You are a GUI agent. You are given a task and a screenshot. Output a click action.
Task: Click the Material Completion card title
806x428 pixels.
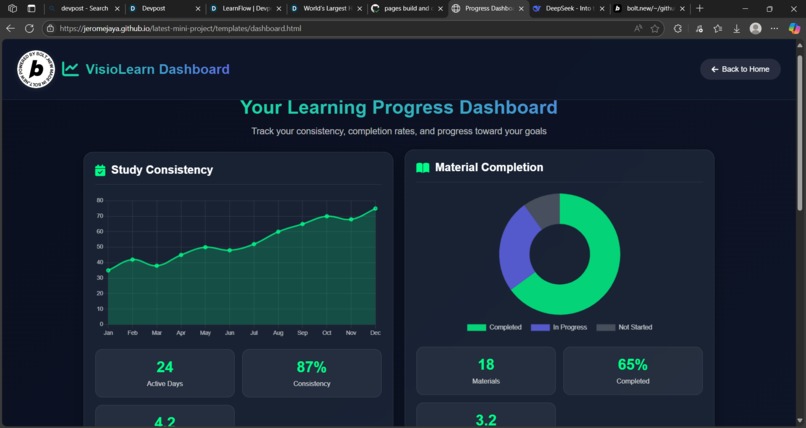click(489, 168)
